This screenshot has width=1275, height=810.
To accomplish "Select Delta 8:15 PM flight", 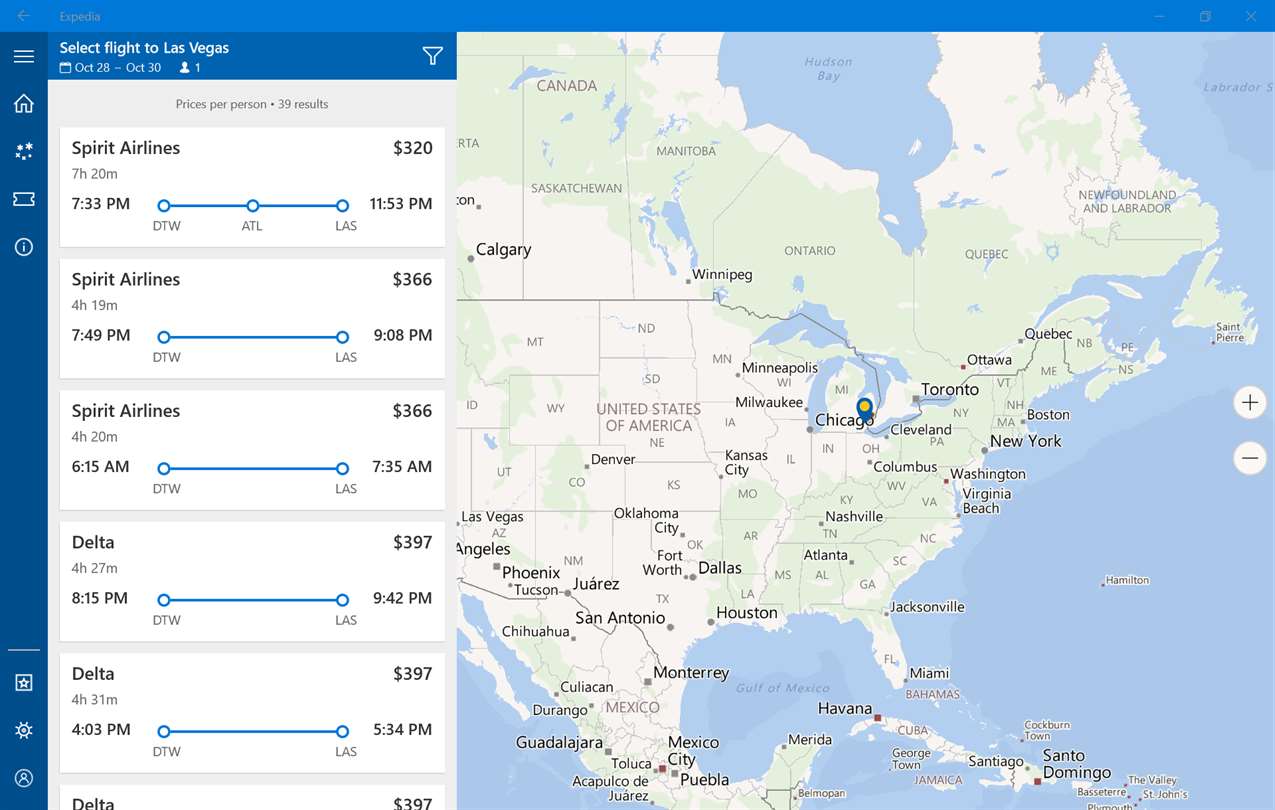I will pyautogui.click(x=252, y=581).
